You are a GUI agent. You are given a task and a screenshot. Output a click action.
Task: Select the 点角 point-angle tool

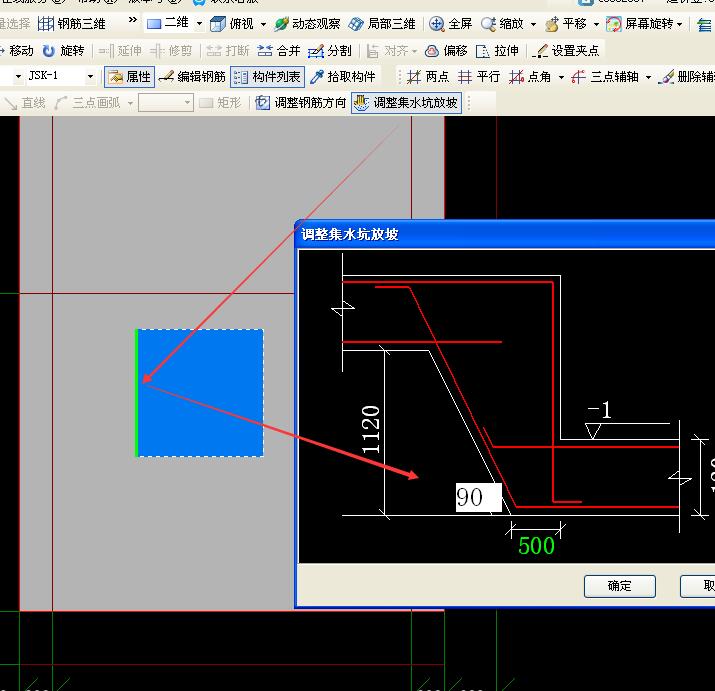530,77
